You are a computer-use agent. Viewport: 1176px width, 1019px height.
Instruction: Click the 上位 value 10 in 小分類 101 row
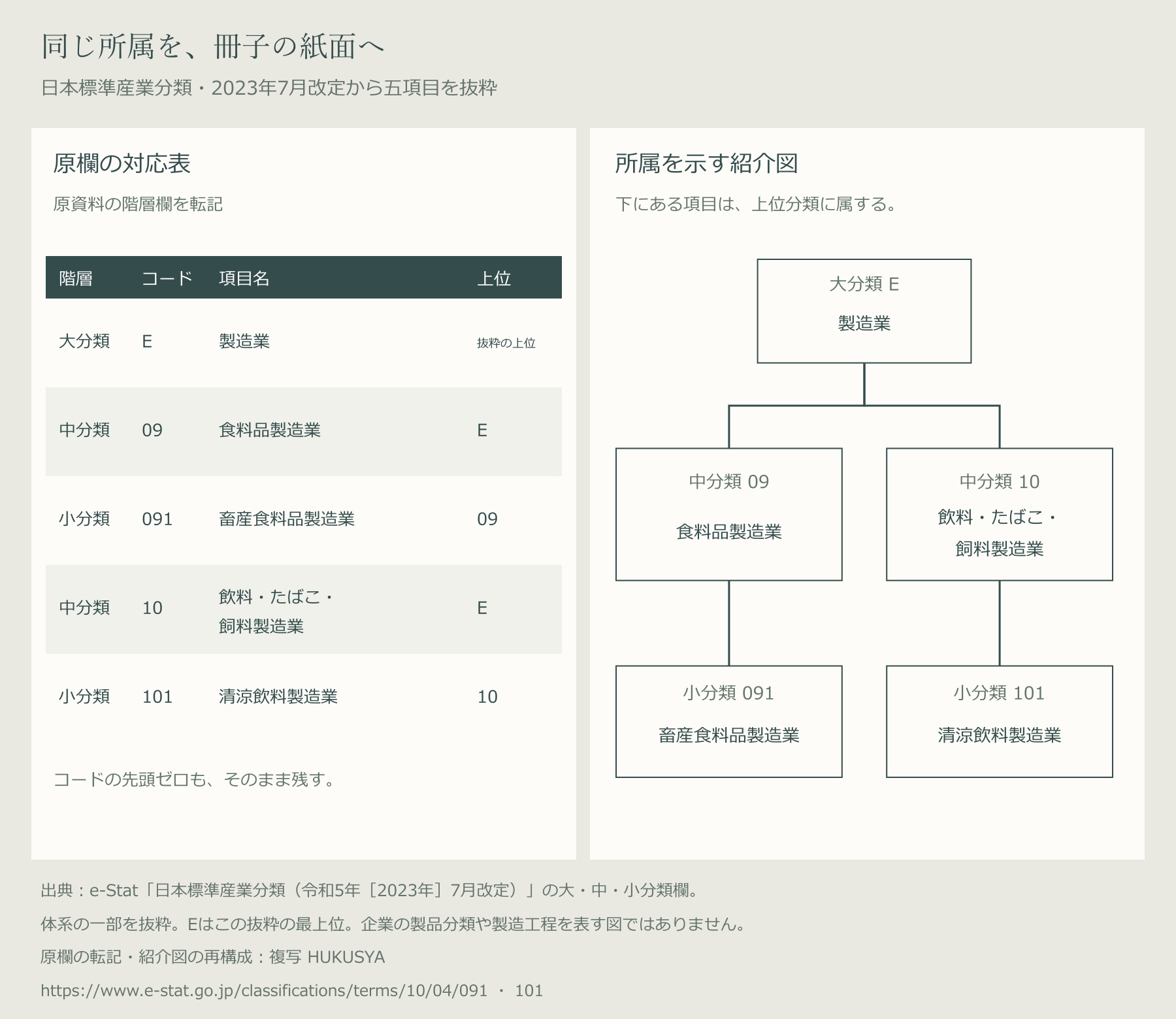pos(487,696)
